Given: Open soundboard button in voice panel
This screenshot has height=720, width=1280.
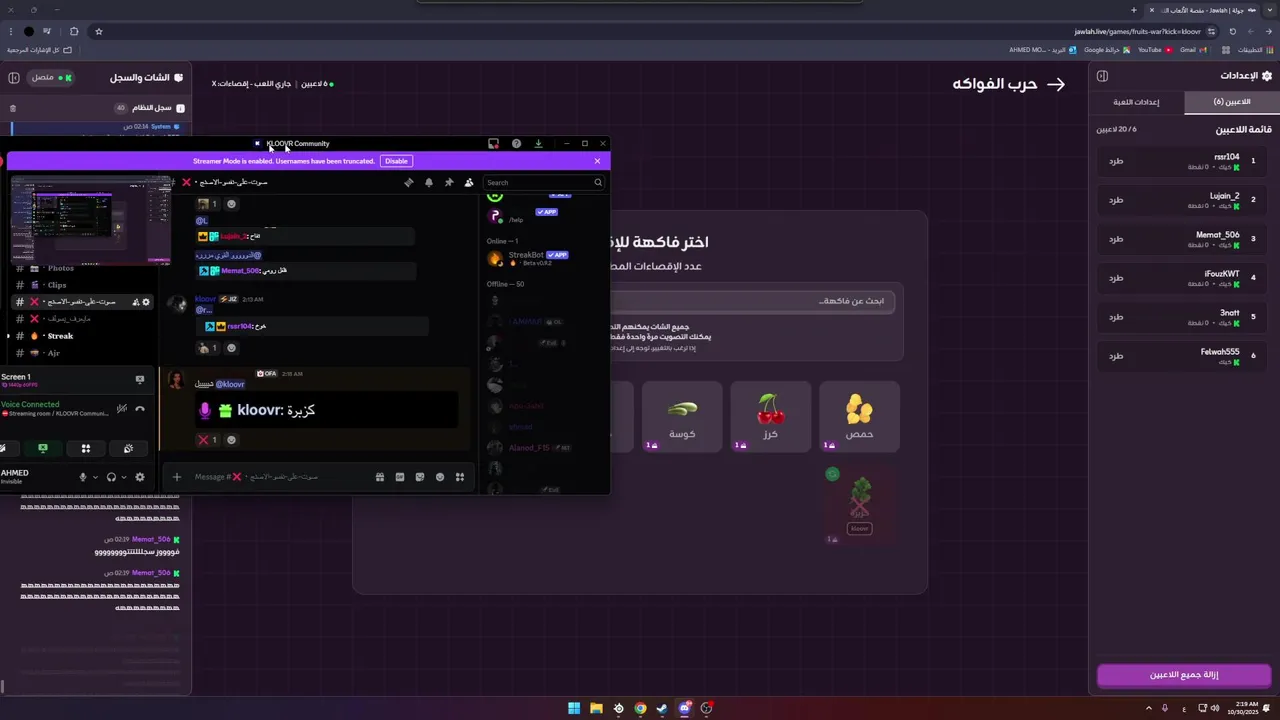Looking at the screenshot, I should pos(128,449).
